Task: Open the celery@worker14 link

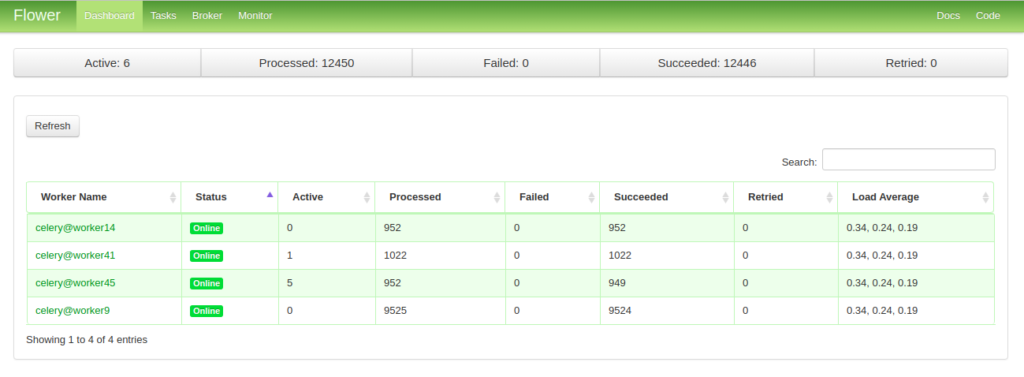Action: (x=75, y=227)
